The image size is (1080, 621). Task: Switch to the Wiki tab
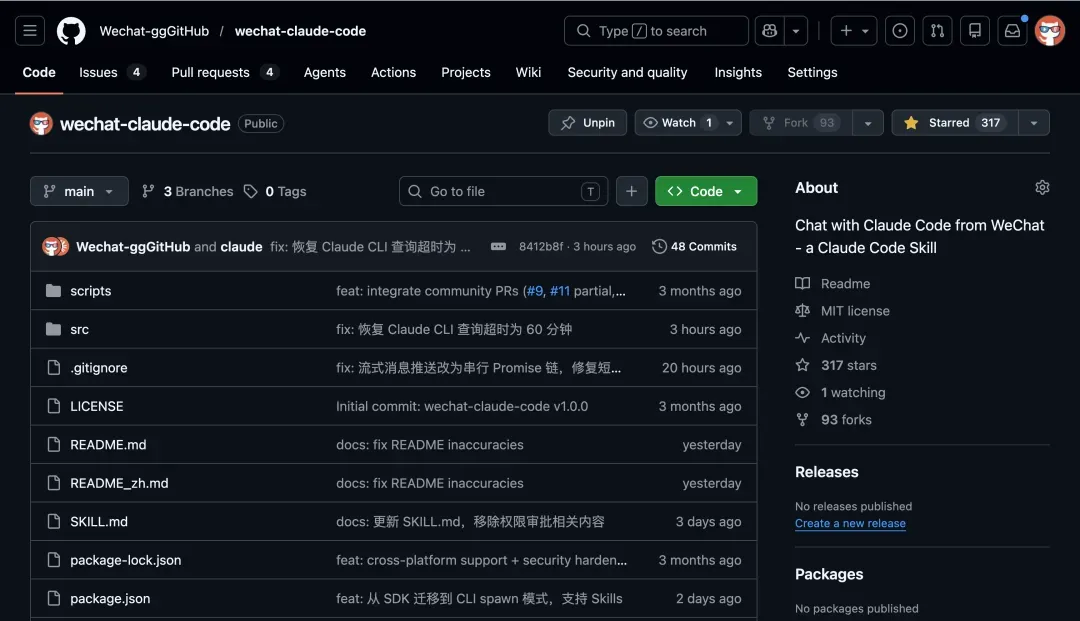pyautogui.click(x=528, y=72)
